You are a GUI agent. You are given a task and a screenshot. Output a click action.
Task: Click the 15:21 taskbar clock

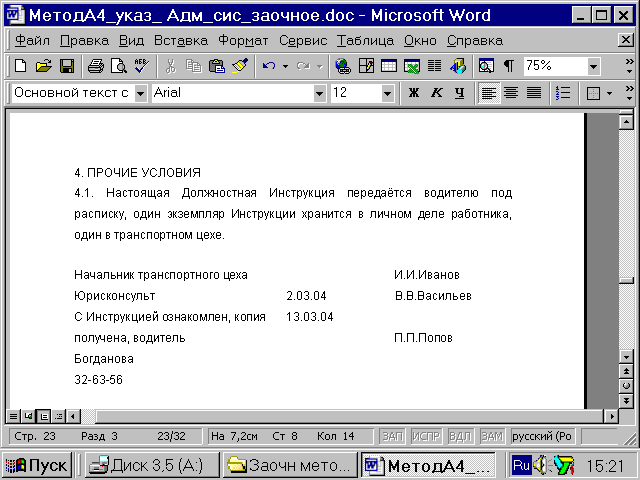pyautogui.click(x=605, y=465)
